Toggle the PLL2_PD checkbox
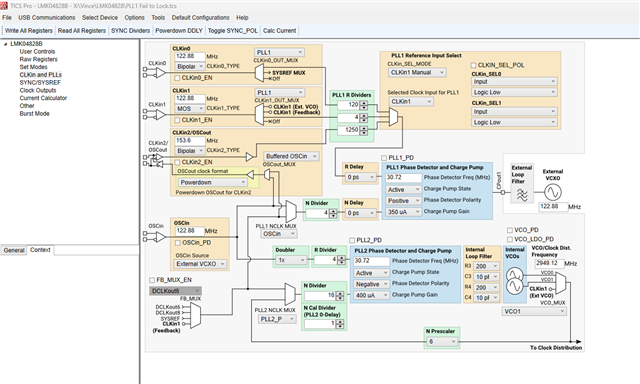The height and width of the screenshot is (384, 640). click(352, 240)
